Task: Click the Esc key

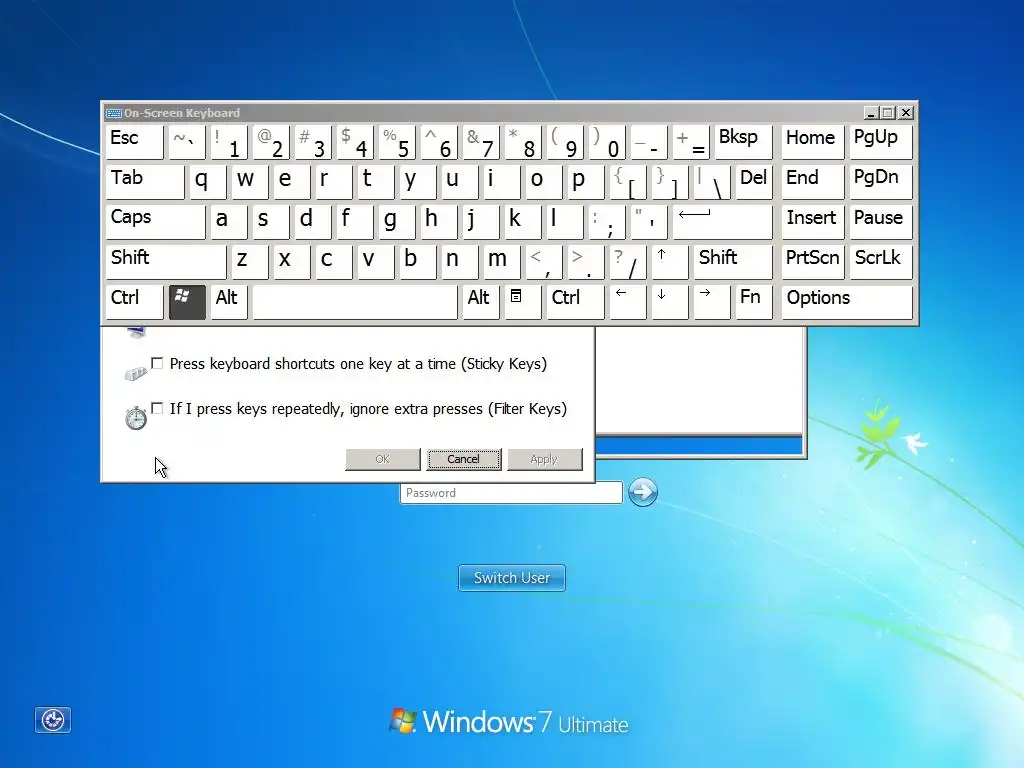Action: click(135, 142)
